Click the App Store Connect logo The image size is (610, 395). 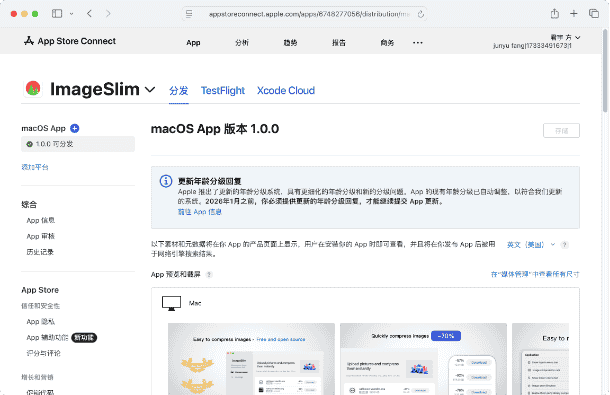(x=70, y=41)
